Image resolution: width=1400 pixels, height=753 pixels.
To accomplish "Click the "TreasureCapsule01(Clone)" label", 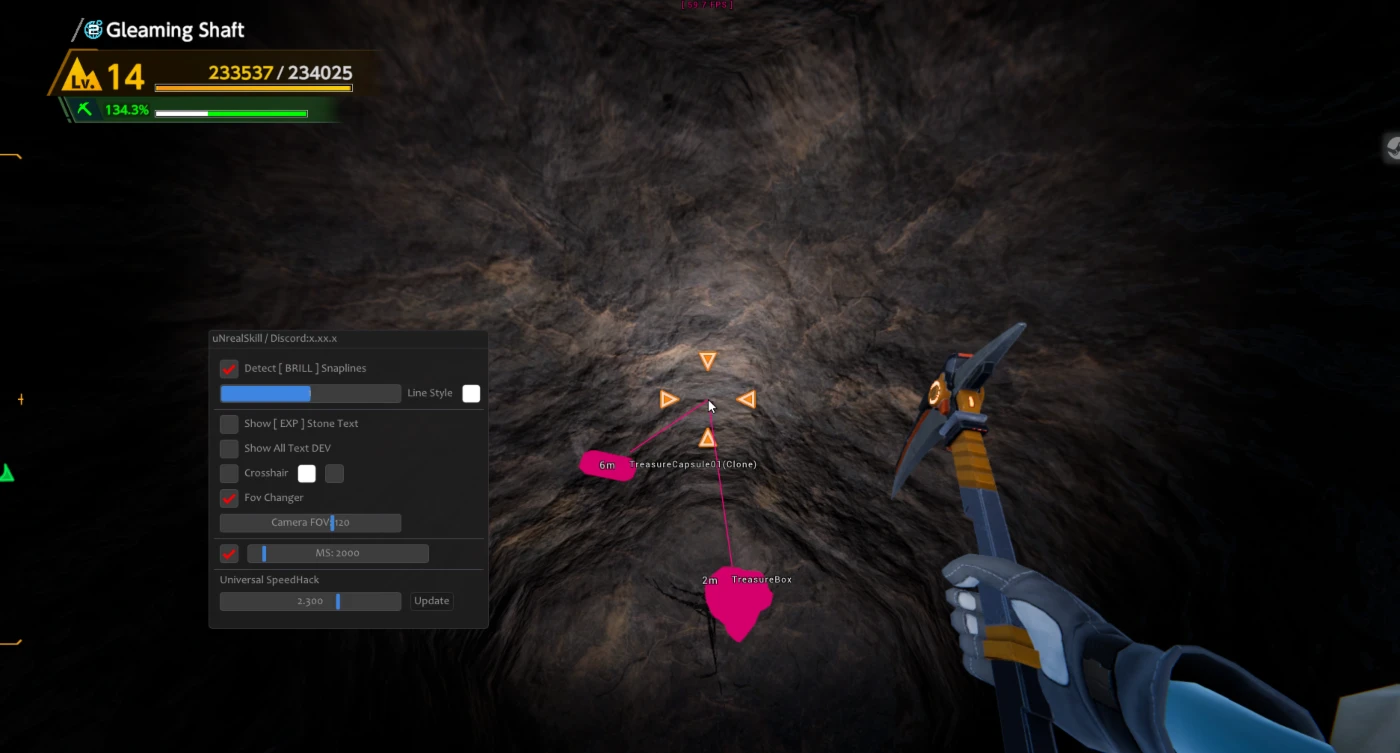I will (x=693, y=464).
